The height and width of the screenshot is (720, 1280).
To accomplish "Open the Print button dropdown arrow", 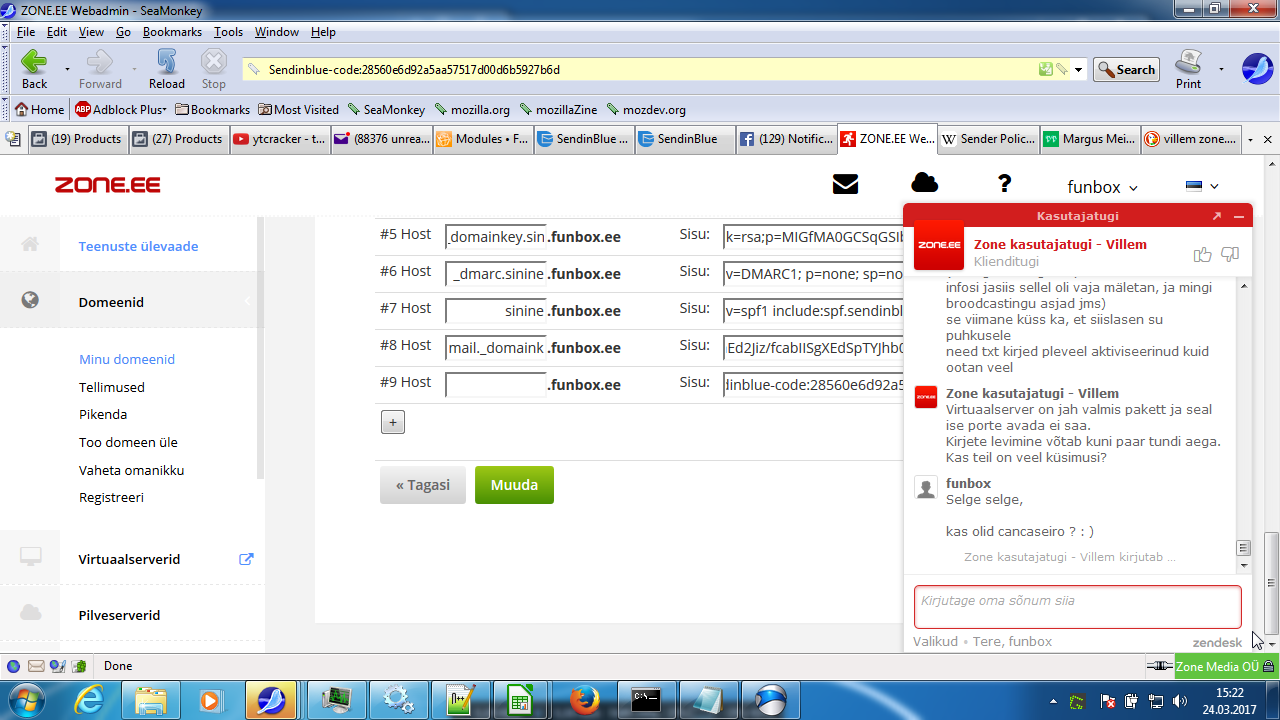I will point(1221,69).
